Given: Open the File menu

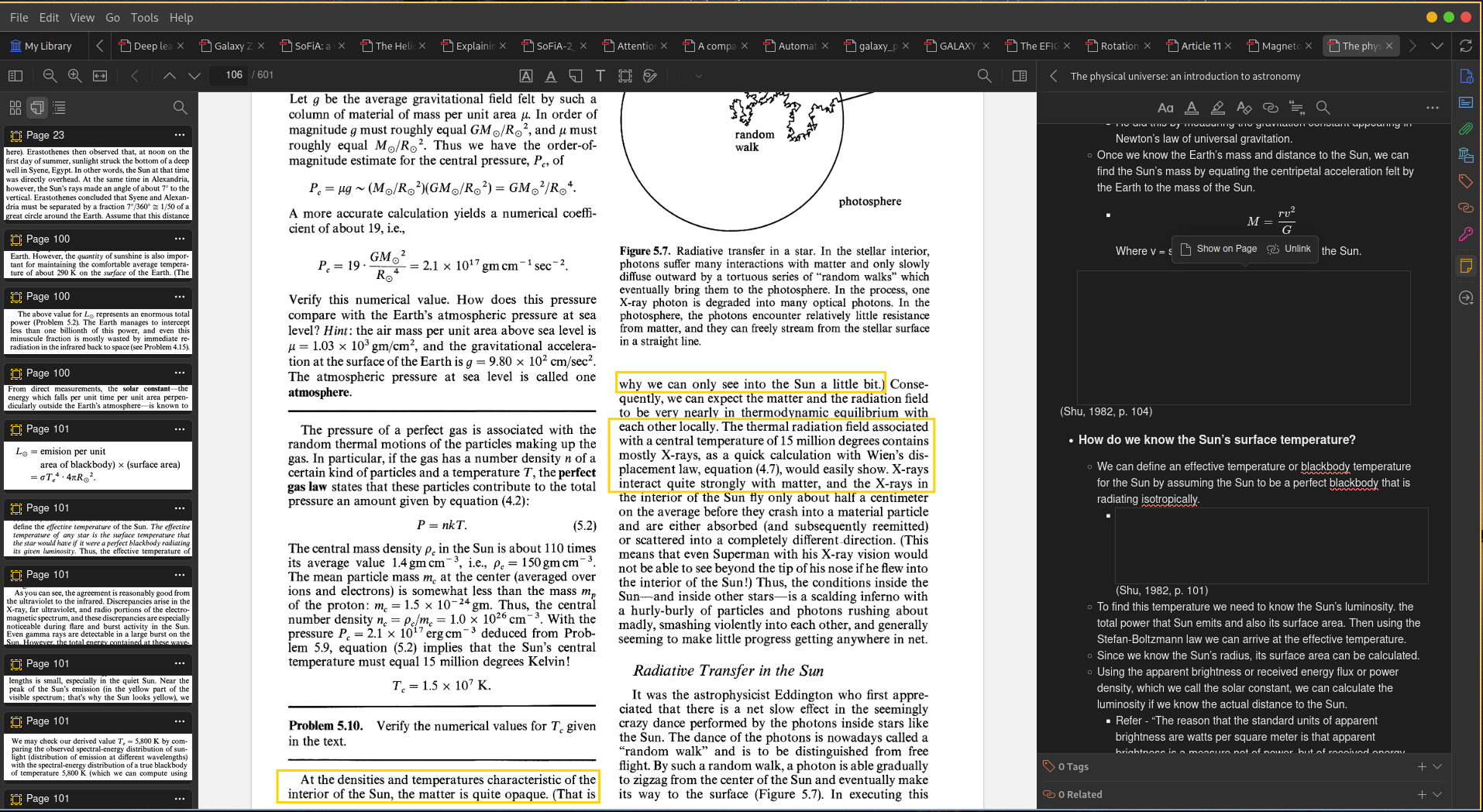Looking at the screenshot, I should pos(19,17).
